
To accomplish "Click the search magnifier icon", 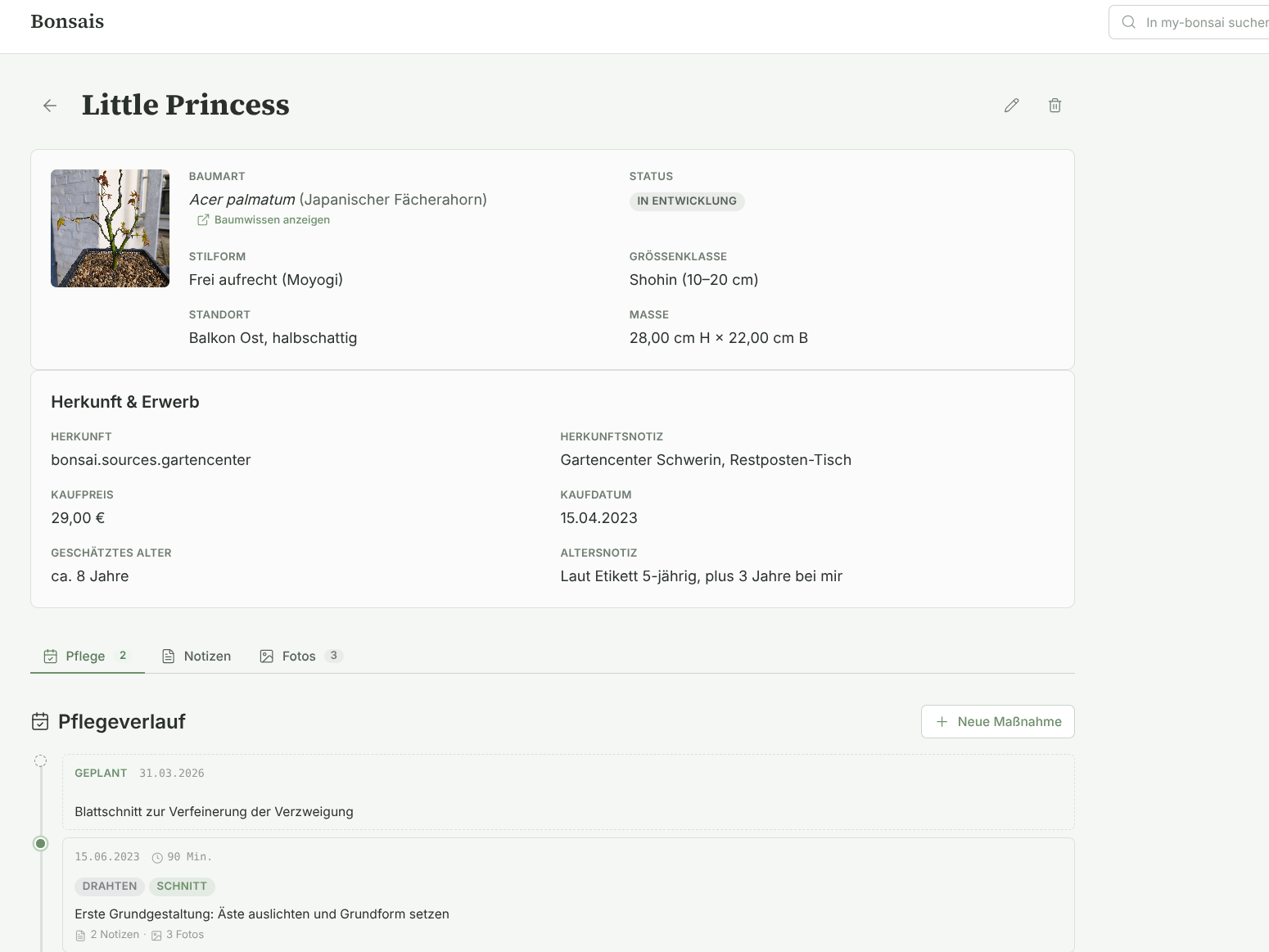I will click(x=1128, y=22).
